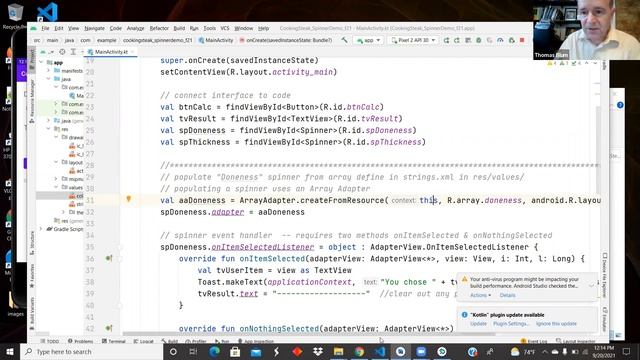Open the Build menu
Viewport: 640px width, 360px height.
coord(179,28)
